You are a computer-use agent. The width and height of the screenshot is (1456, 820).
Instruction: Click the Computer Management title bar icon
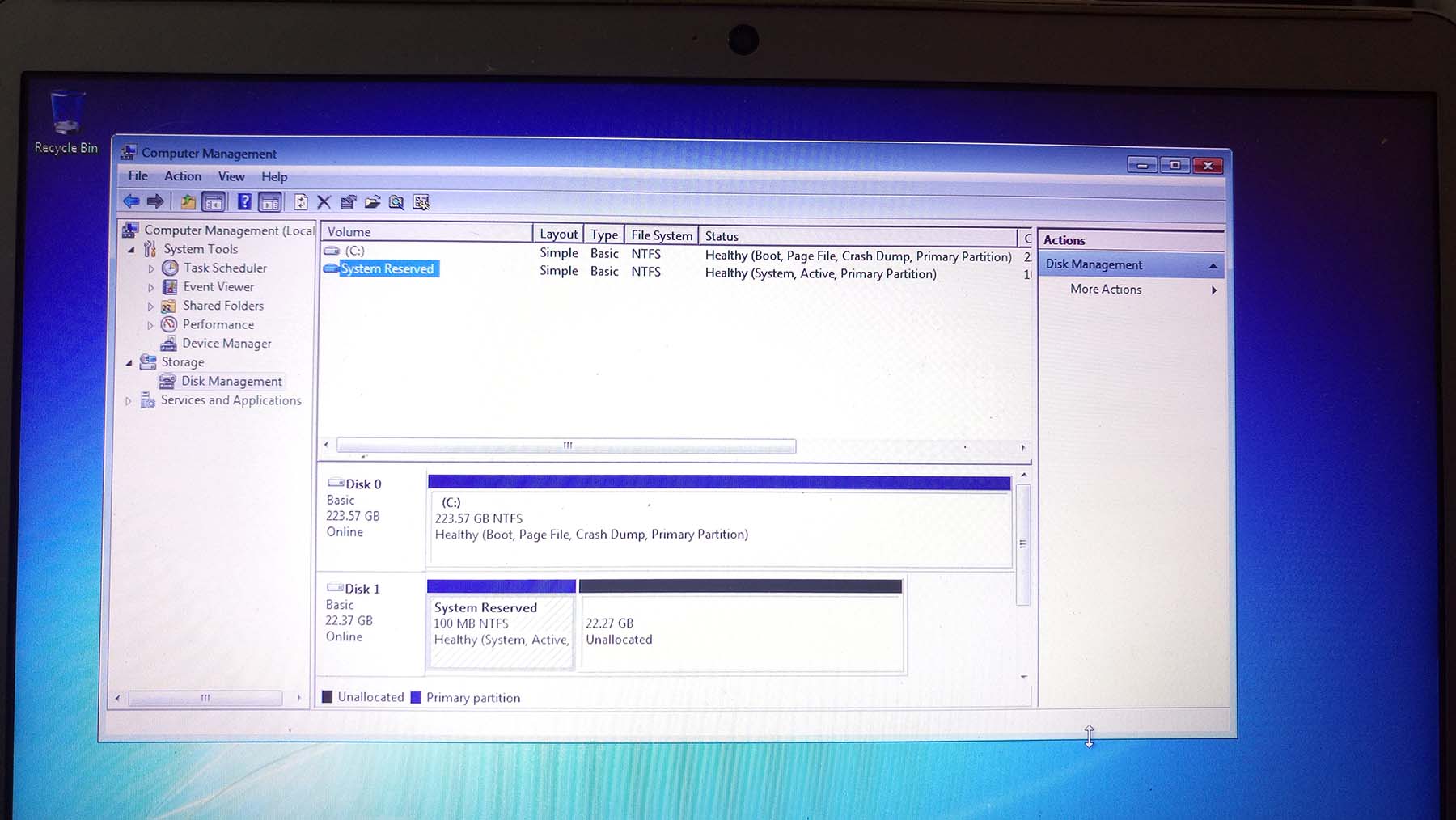(128, 152)
